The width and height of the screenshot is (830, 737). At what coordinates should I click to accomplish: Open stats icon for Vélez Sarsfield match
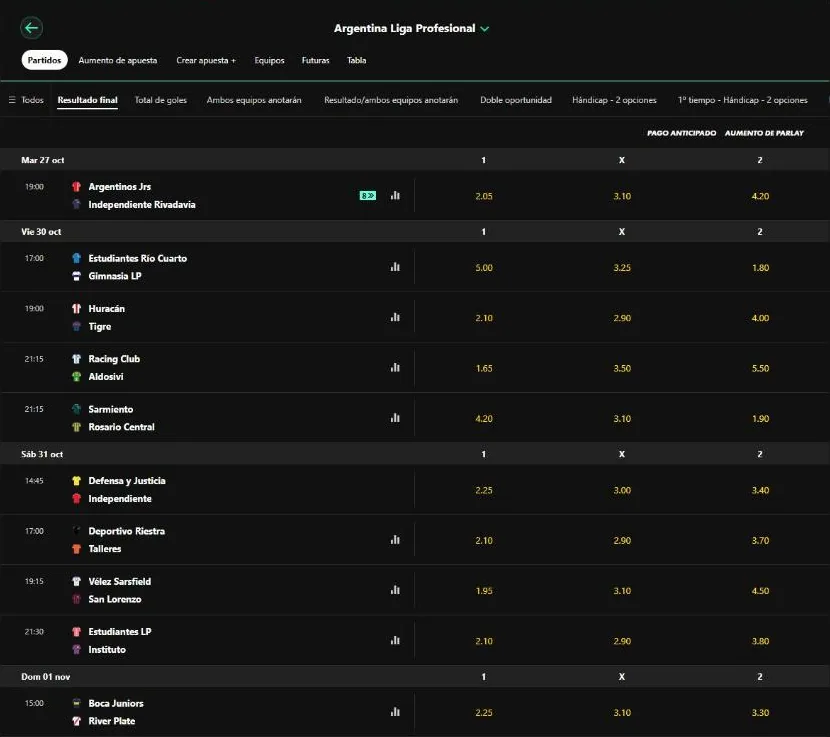coord(395,590)
